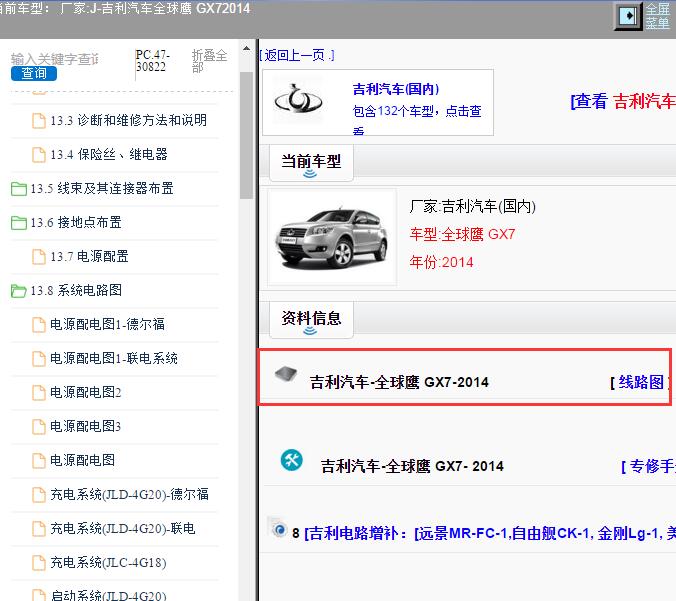Click page icon before plain 电源配电图
Viewport: 676px width, 601px height.
tap(39, 460)
